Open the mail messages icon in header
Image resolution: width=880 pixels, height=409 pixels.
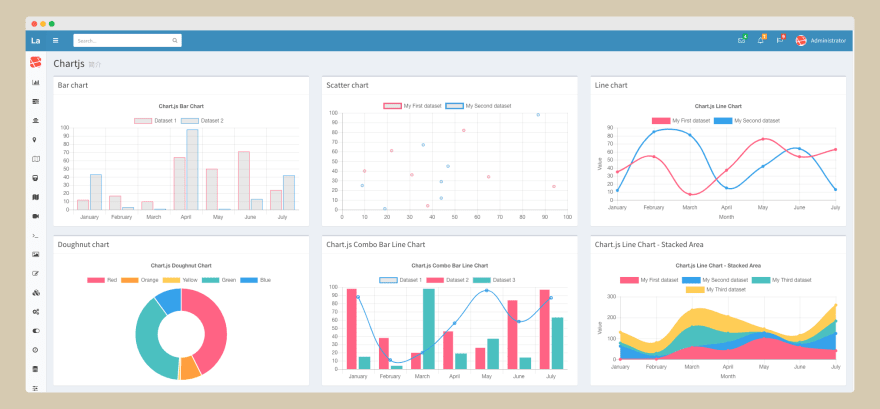pyautogui.click(x=741, y=41)
